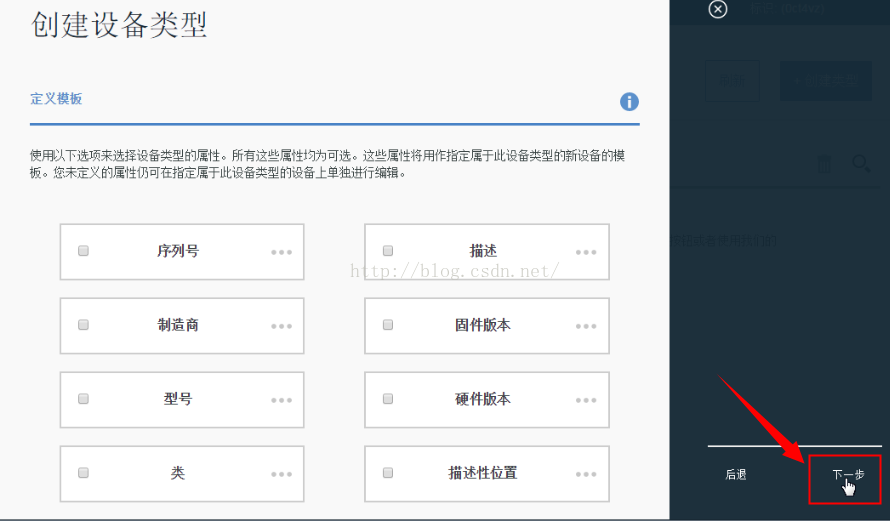Click the dimmed search magnifier icon

860,163
